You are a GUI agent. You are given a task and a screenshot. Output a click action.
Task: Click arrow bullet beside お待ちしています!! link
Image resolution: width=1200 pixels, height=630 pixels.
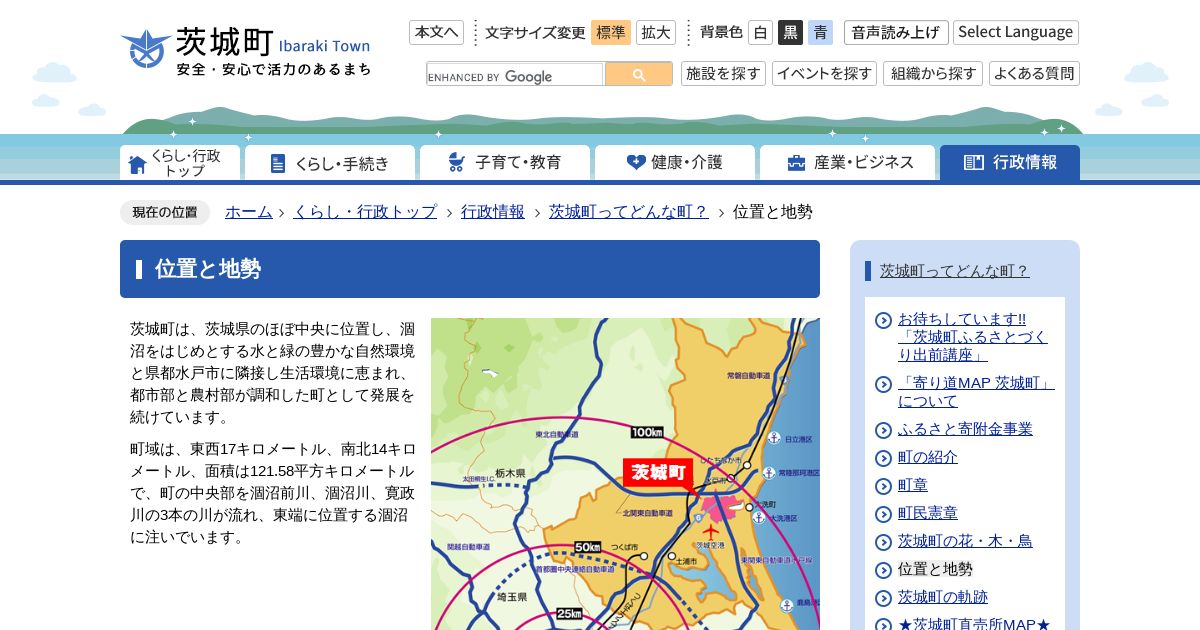[x=883, y=320]
